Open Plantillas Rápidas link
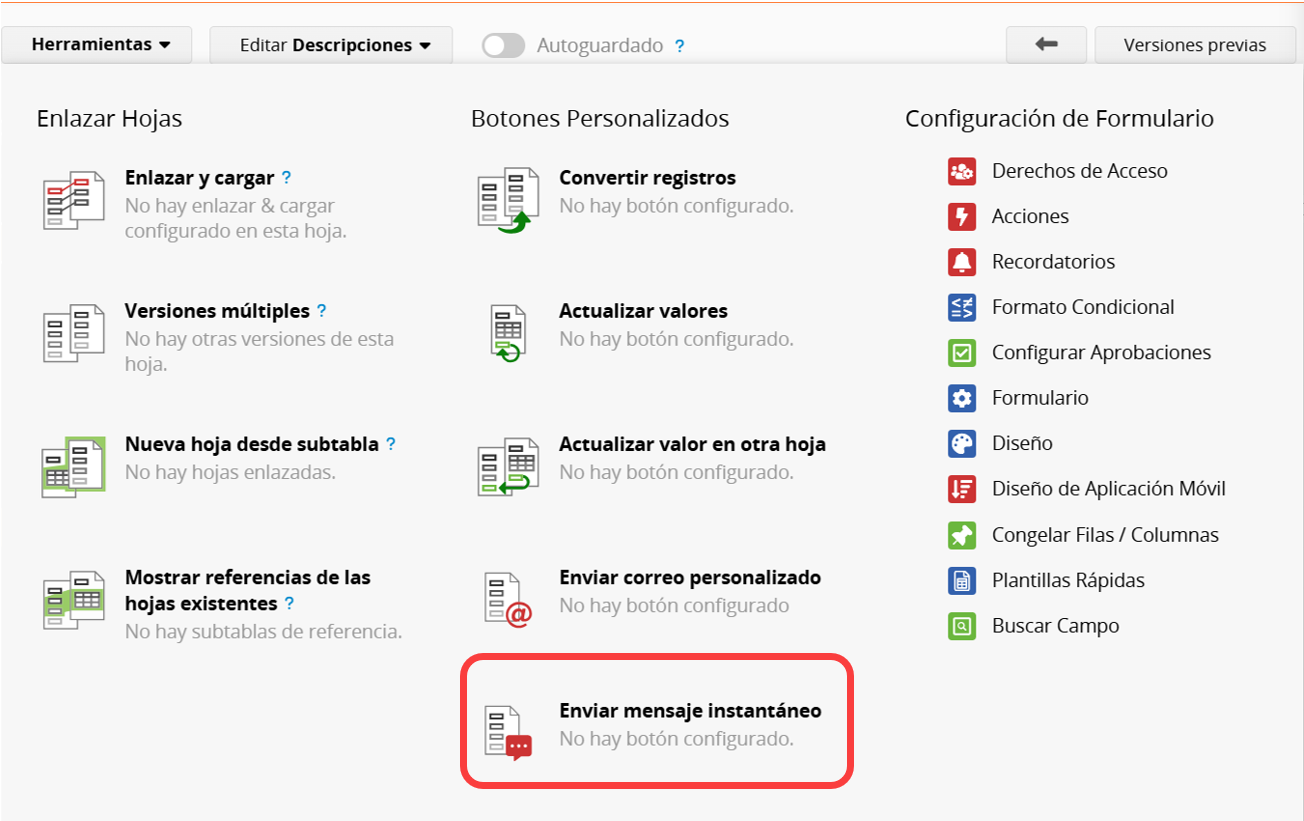1304x821 pixels. click(x=1067, y=580)
